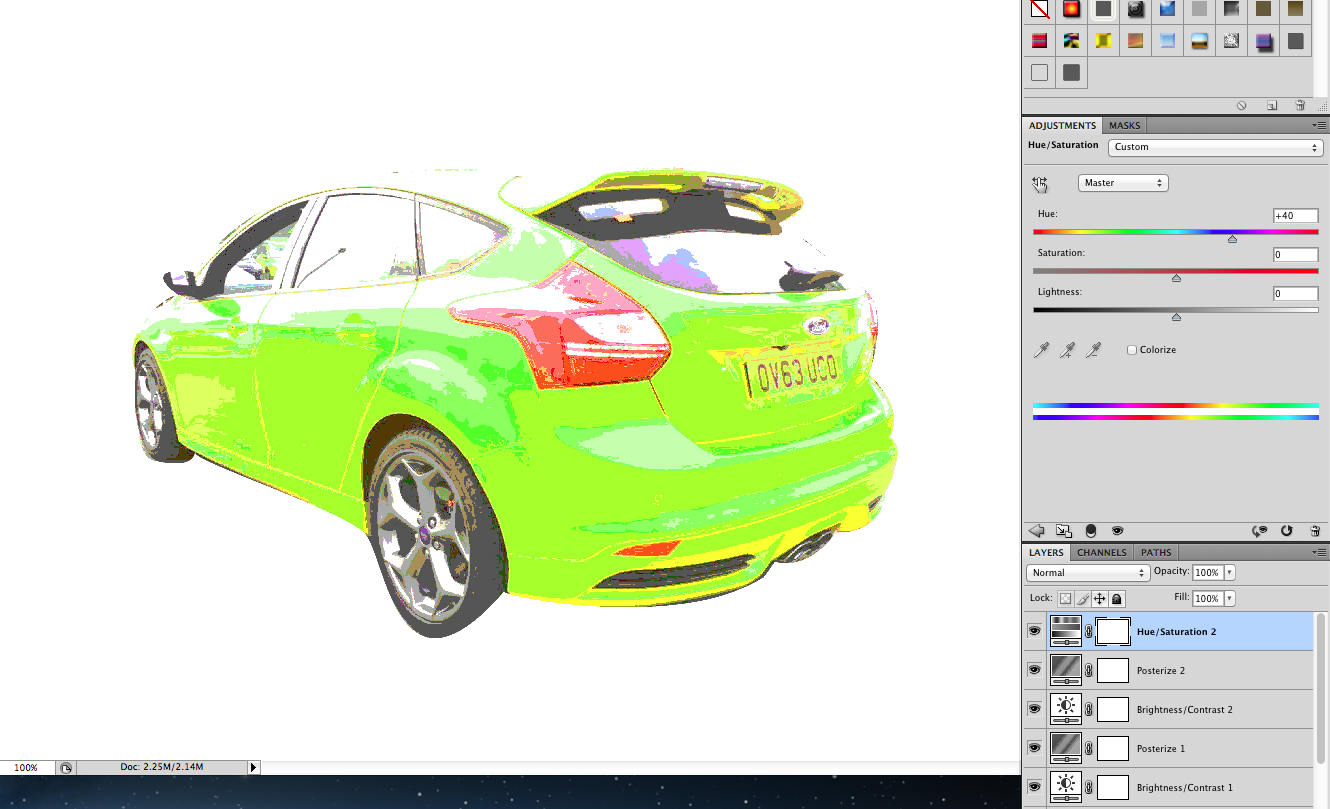The width and height of the screenshot is (1330, 809).
Task: Toggle visibility of Brightness/Contrast 1 layer
Action: tap(1034, 787)
